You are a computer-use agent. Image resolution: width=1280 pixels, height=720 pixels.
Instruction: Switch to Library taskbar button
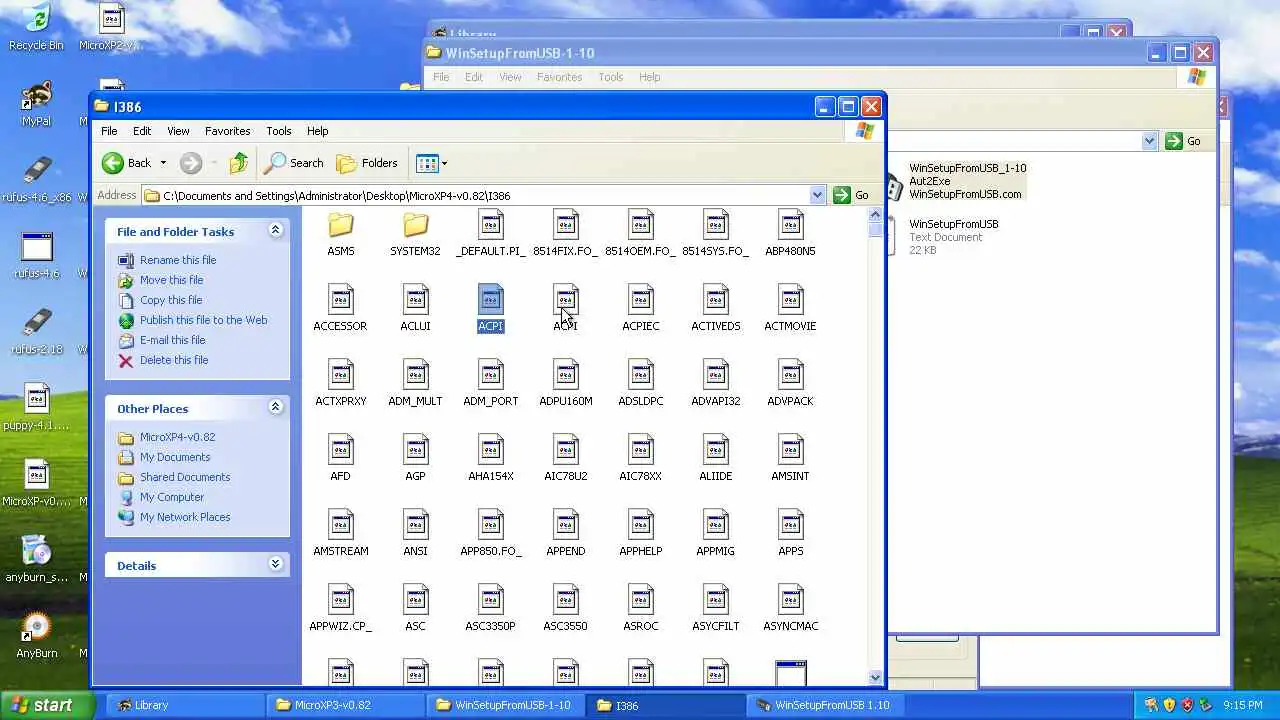(x=184, y=705)
